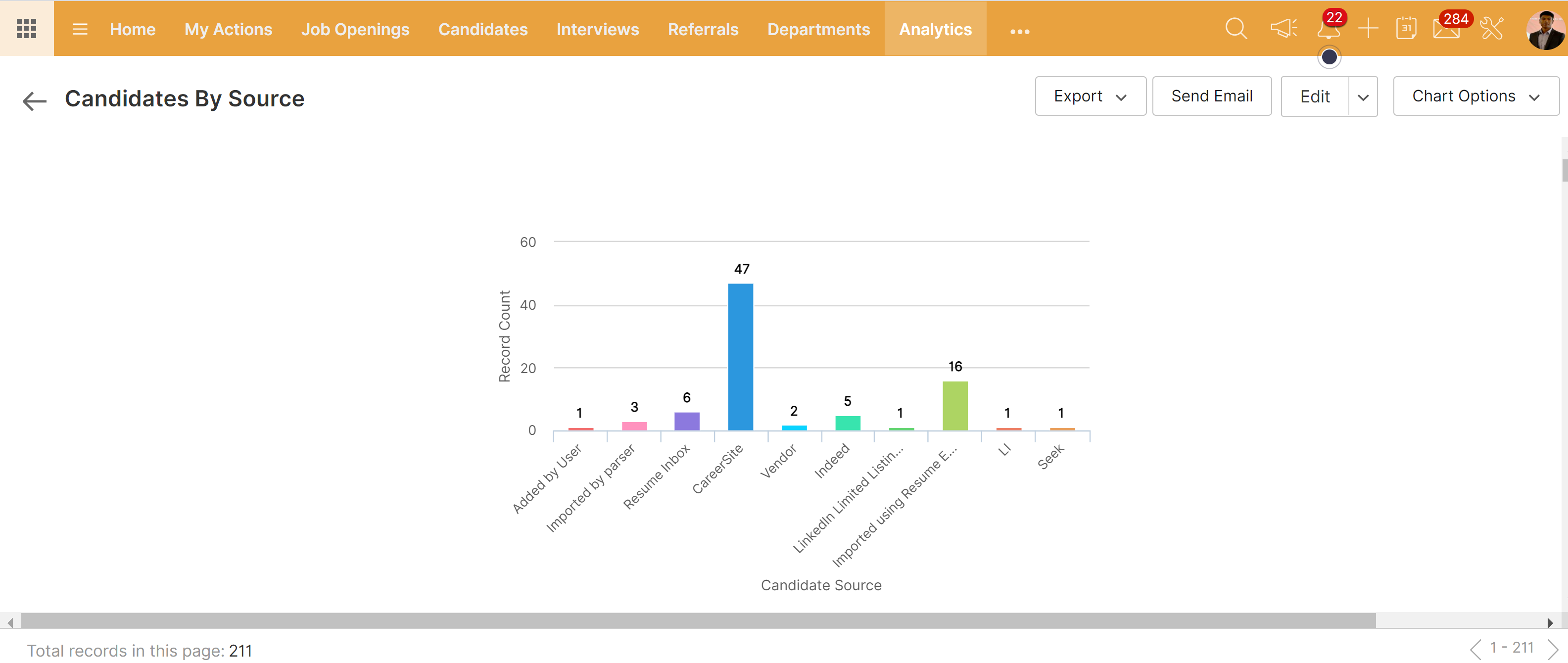The width and height of the screenshot is (1568, 663).
Task: Expand the arrow next to Edit
Action: click(x=1363, y=97)
